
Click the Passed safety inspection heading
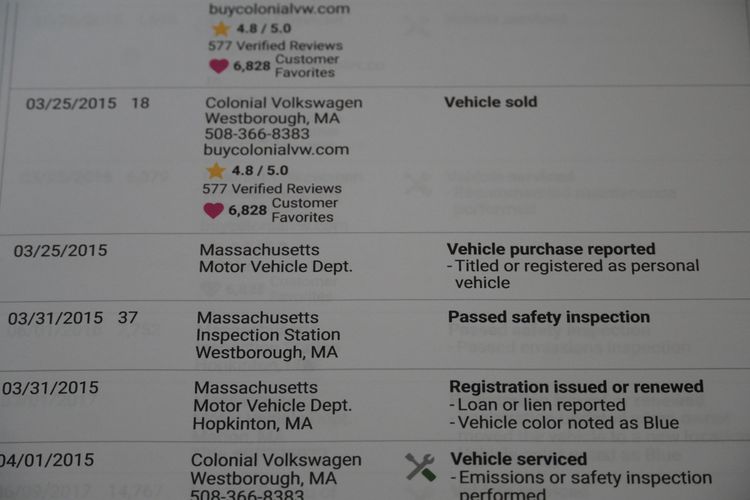[549, 317]
